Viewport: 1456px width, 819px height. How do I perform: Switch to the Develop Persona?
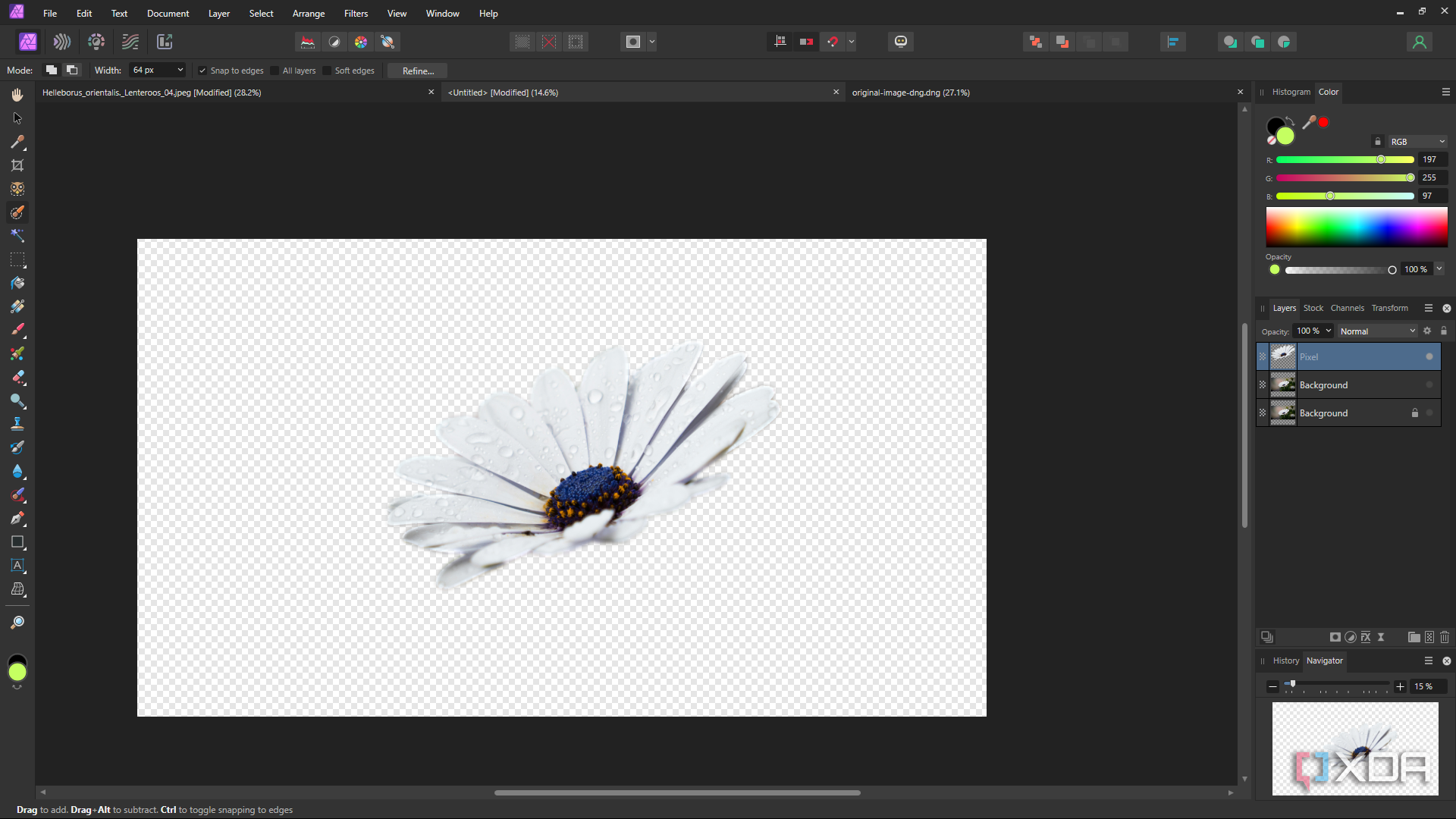[96, 42]
